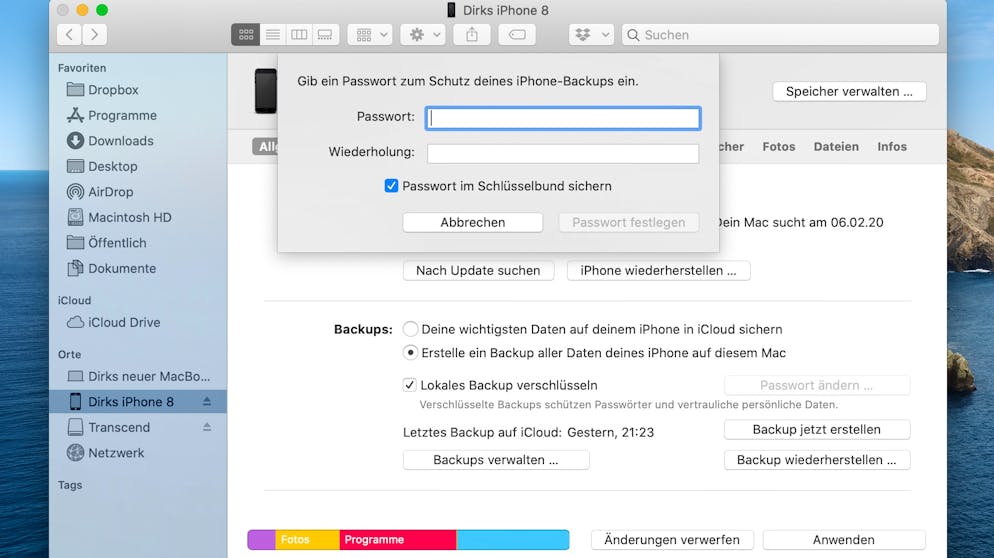
Task: Open the Dropbox toolbar dropdown
Action: 591,34
